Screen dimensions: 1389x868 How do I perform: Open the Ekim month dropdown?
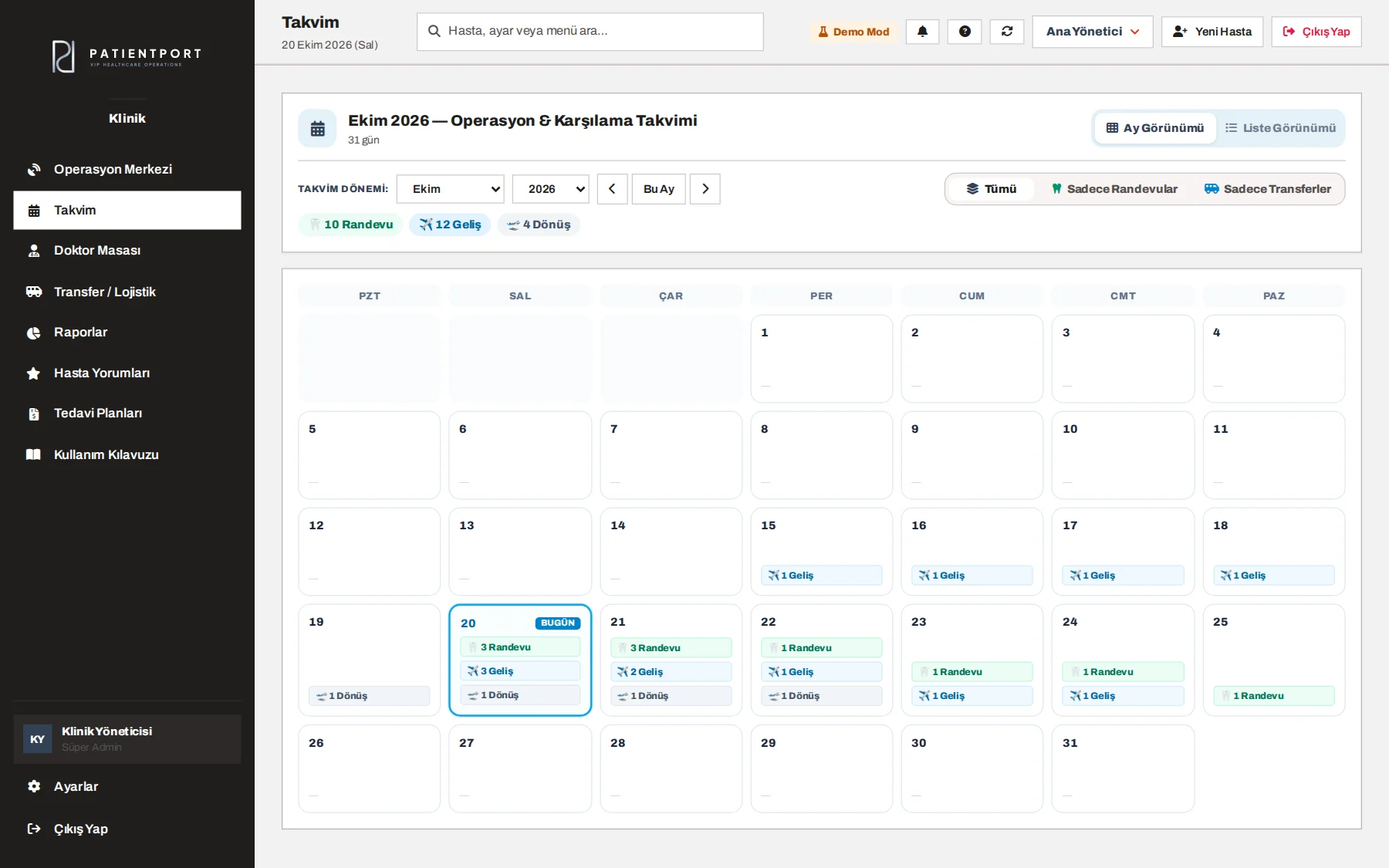click(x=451, y=189)
